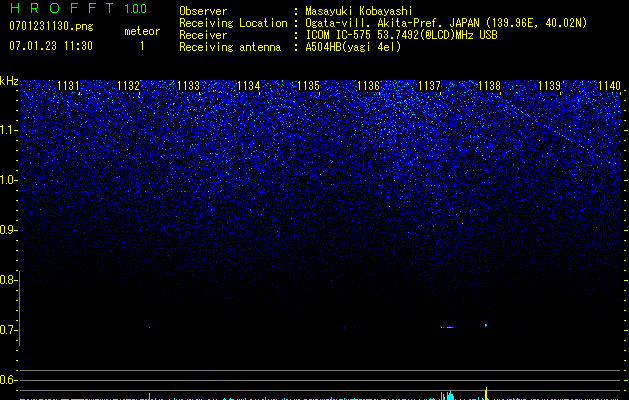Image resolution: width=629 pixels, height=400 pixels.
Task: Select the A504HB(yagi 4el) antenna text
Action: pyautogui.click(x=353, y=47)
